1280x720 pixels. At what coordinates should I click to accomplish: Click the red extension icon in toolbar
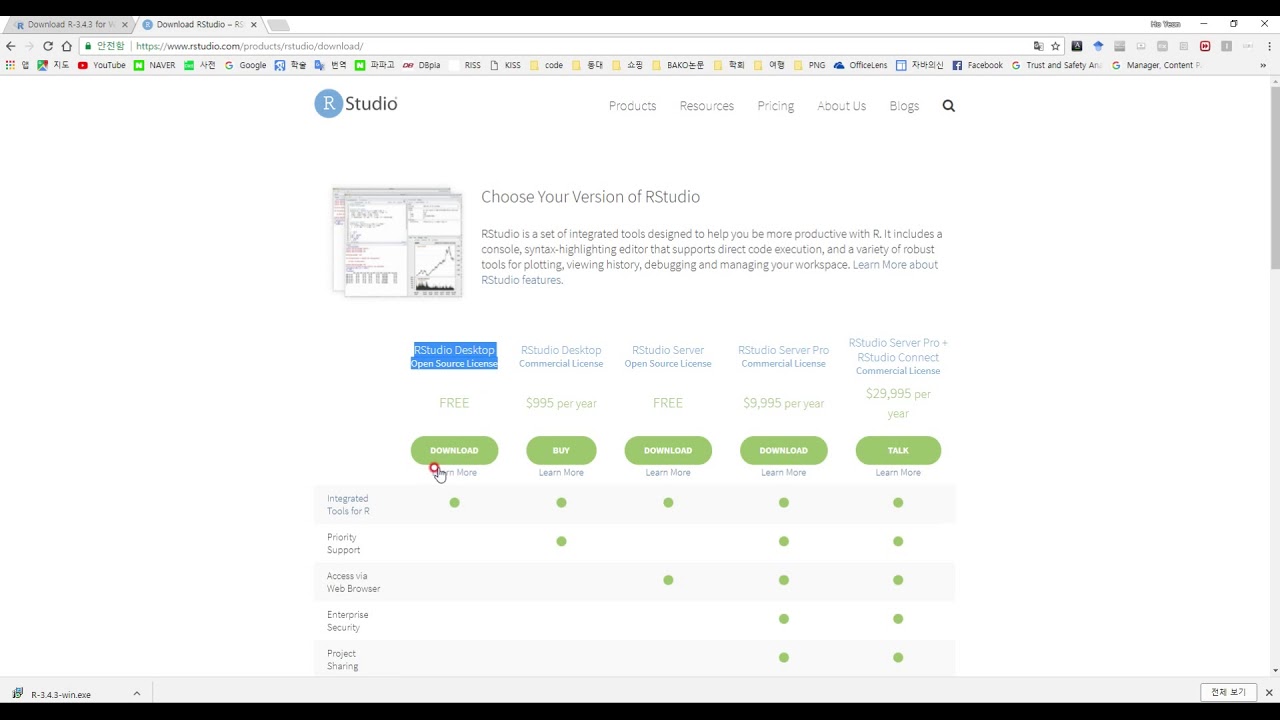(x=1205, y=46)
